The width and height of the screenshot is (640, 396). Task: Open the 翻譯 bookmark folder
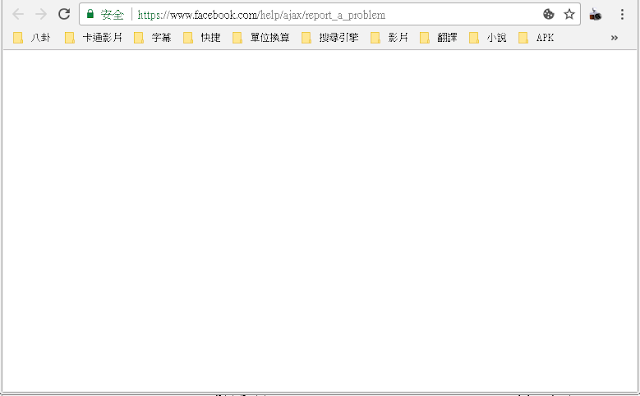click(x=439, y=38)
